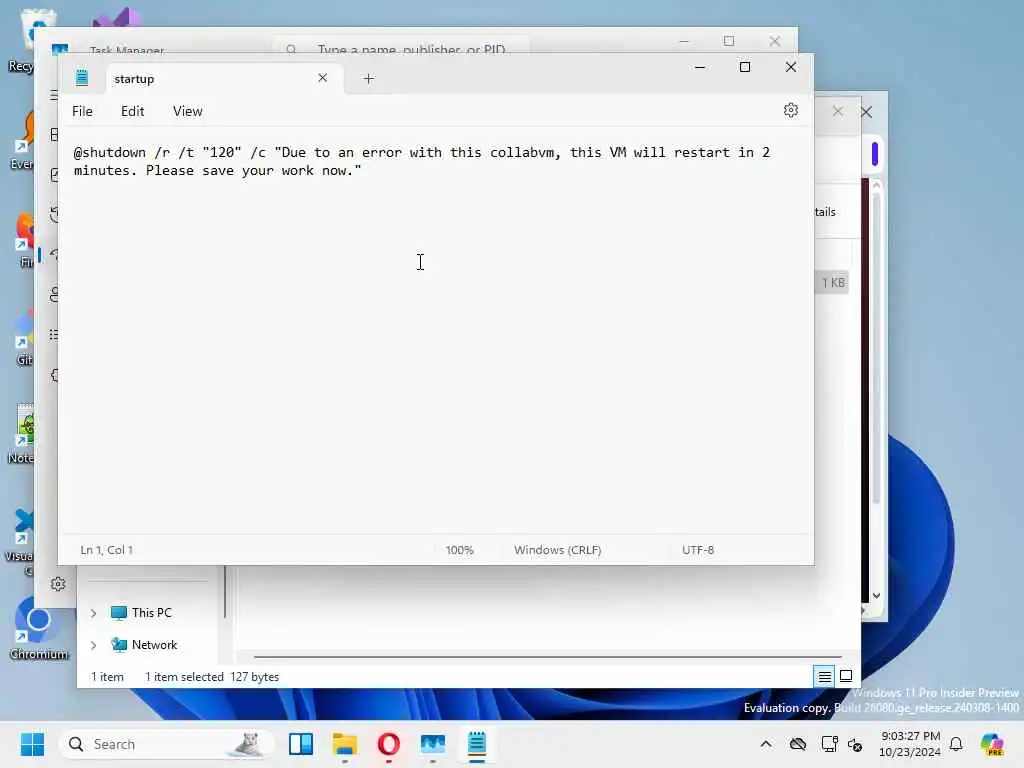Open the Edit menu in Notepad

coord(133,112)
